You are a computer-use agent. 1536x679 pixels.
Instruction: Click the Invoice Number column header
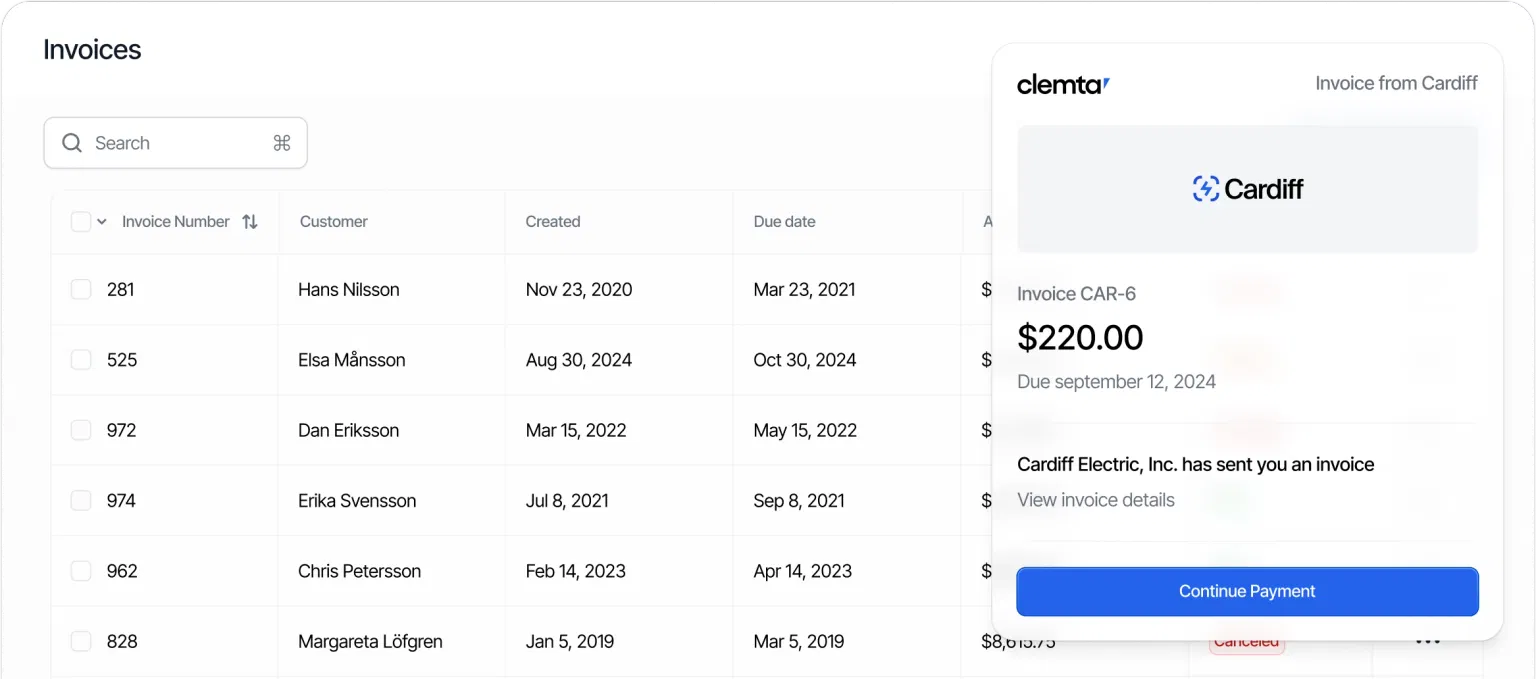click(176, 222)
